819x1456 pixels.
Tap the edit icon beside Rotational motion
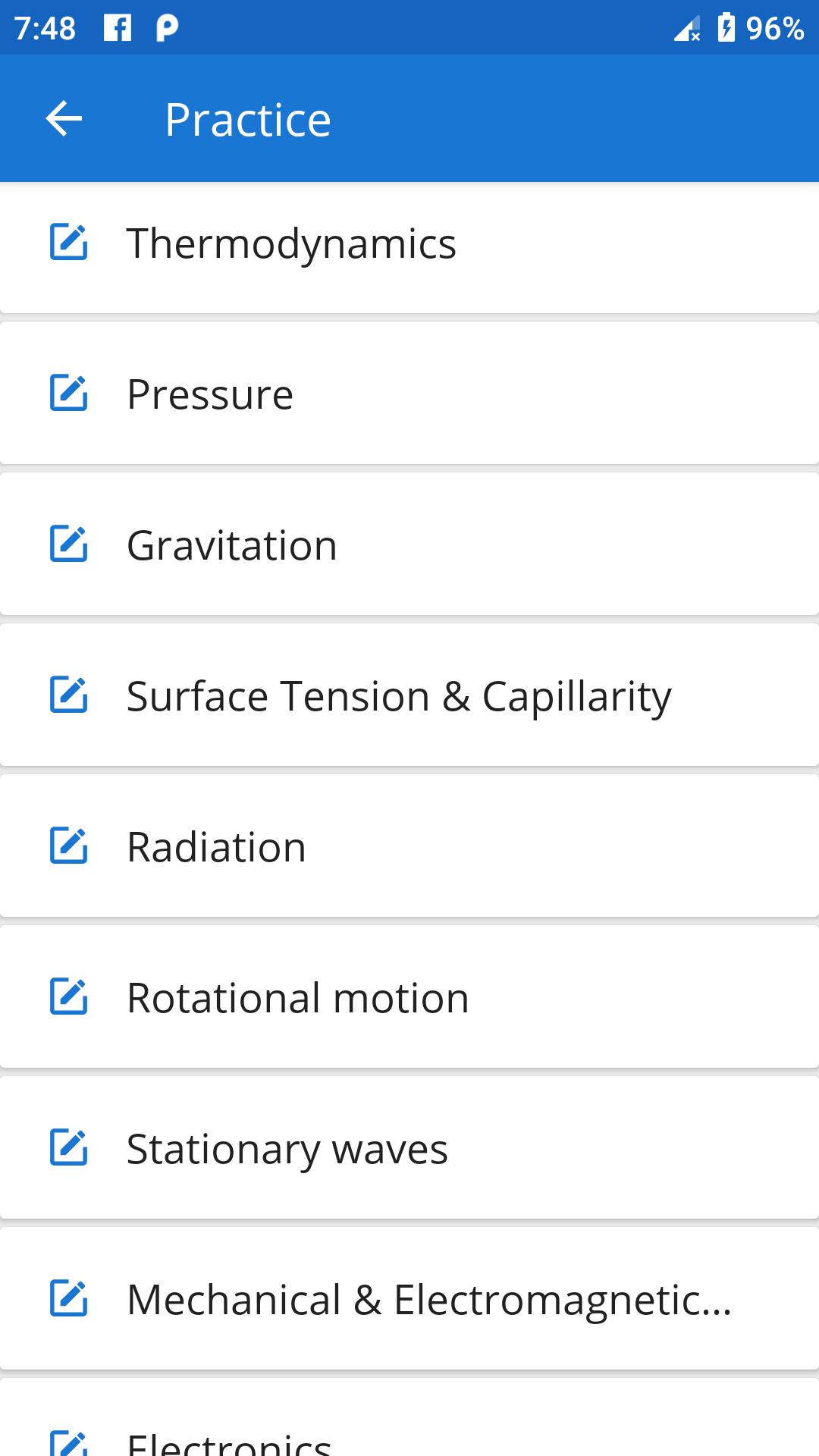69,997
